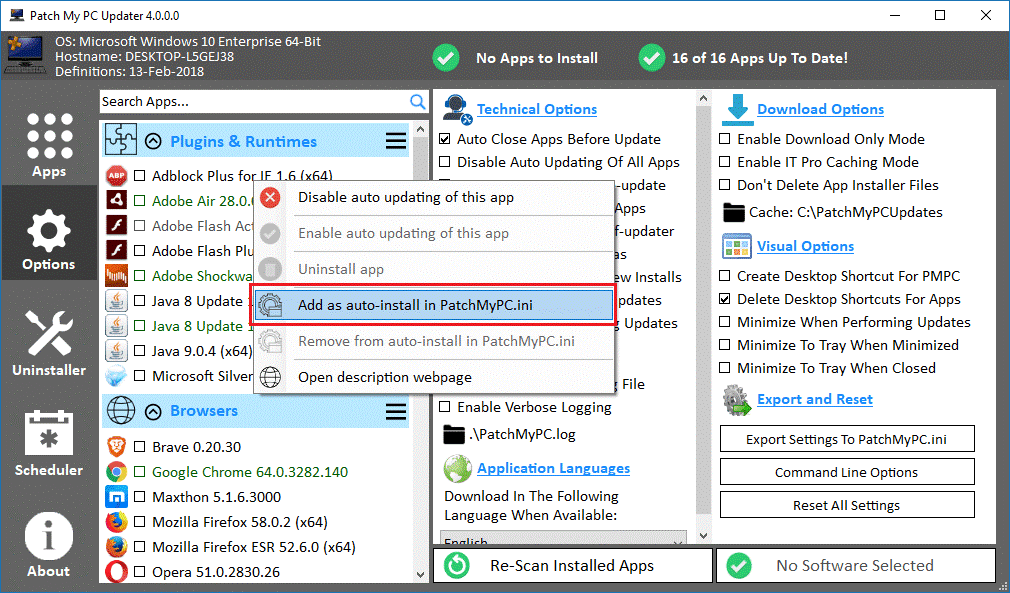Click options panel scrollbar up arrow
Image resolution: width=1010 pixels, height=593 pixels.
click(x=703, y=99)
